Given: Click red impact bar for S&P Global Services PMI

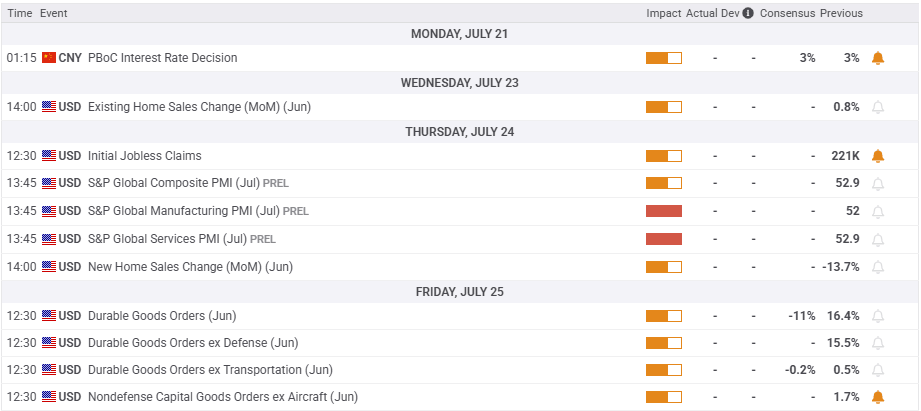Looking at the screenshot, I should (x=664, y=239).
